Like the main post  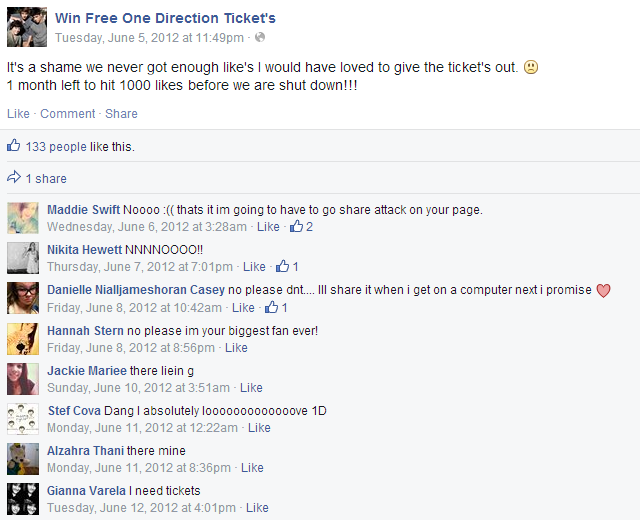point(18,113)
